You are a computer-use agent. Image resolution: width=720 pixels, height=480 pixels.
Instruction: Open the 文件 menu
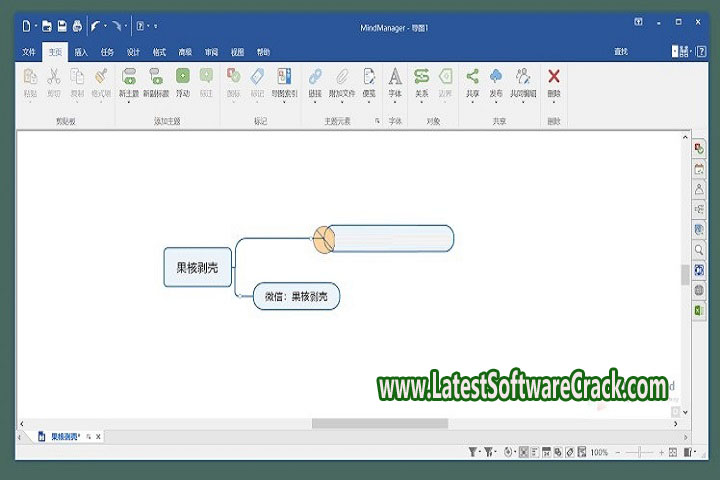pos(28,52)
